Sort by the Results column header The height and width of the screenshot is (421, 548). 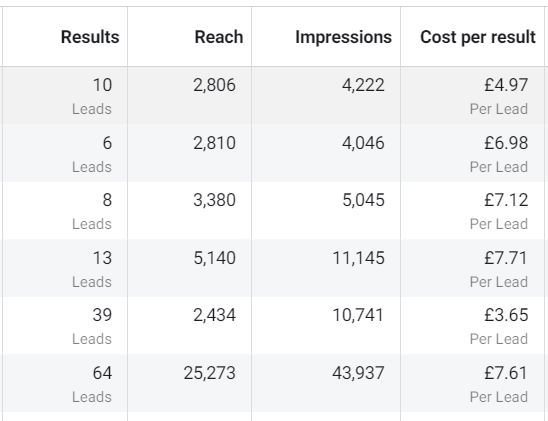[x=90, y=37]
